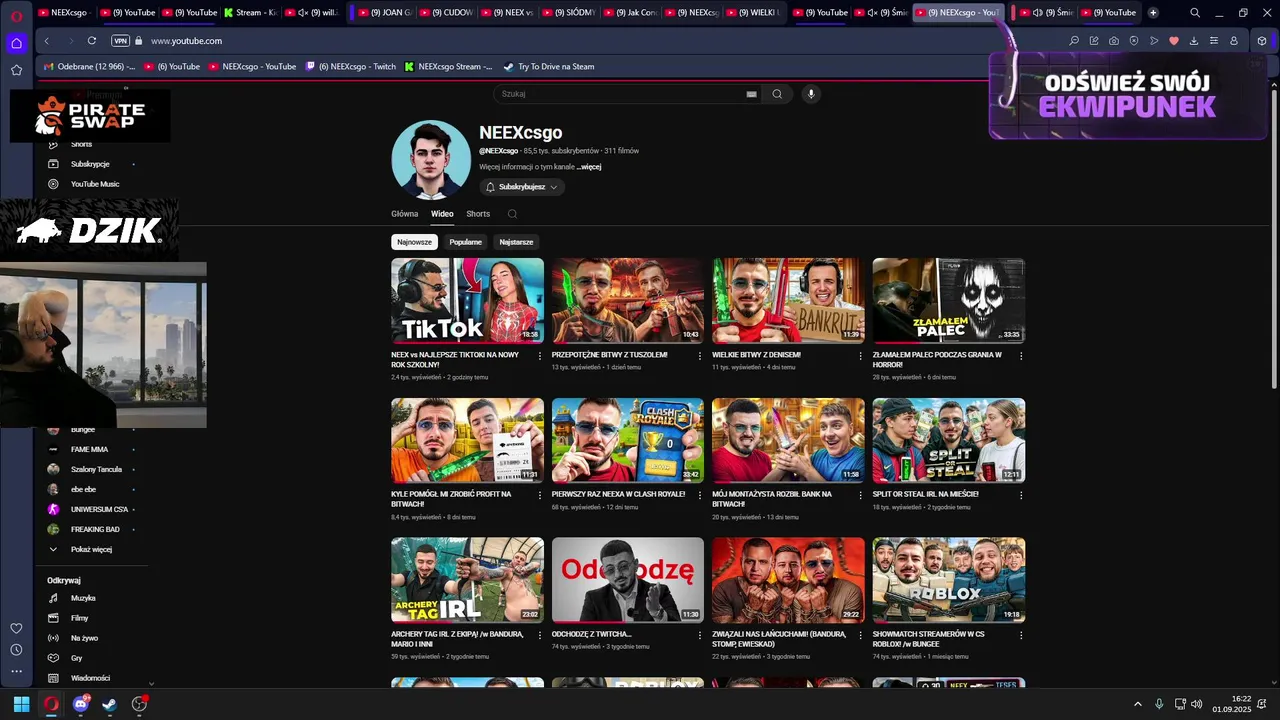Click the VPN badge in address bar
This screenshot has width=1280, height=720.
(121, 41)
